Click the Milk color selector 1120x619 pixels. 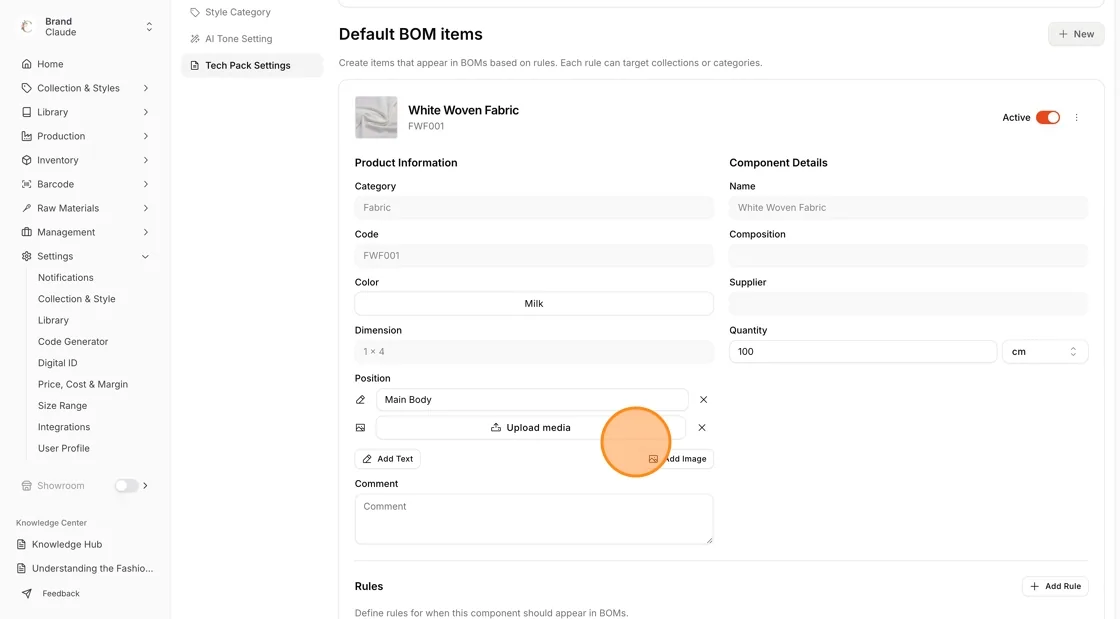pos(534,303)
